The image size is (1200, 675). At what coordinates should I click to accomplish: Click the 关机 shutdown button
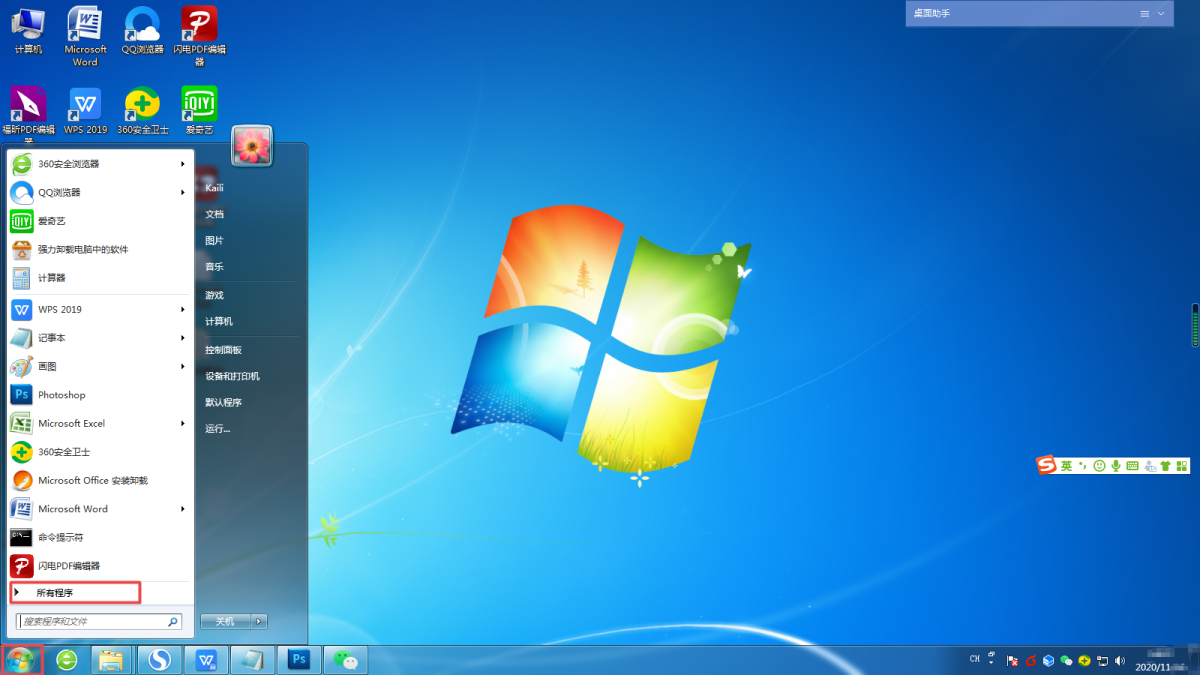[x=224, y=621]
